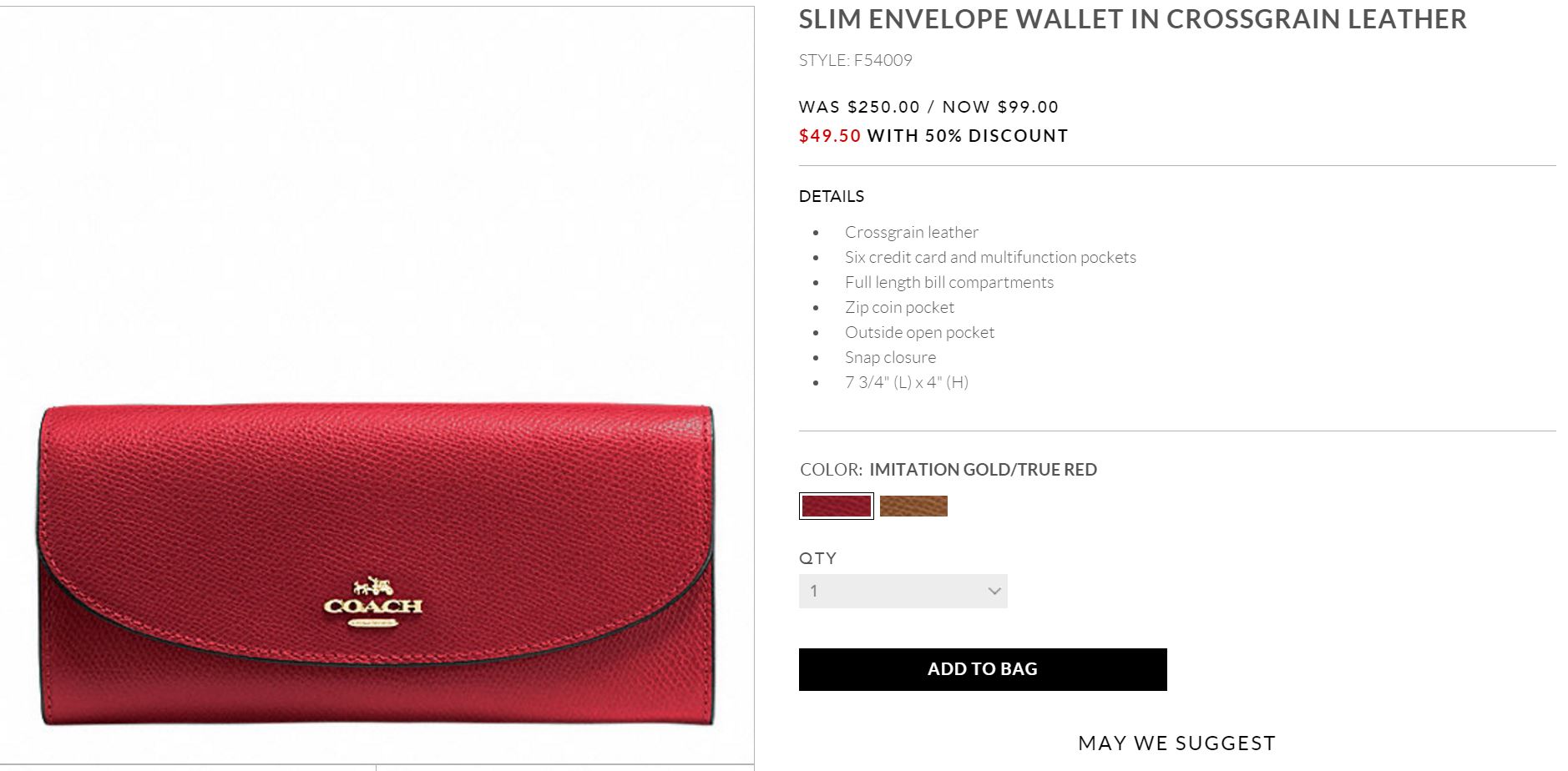Click the Imitation Gold/True Red color label
Screen dimensions: 1568x771
click(983, 470)
